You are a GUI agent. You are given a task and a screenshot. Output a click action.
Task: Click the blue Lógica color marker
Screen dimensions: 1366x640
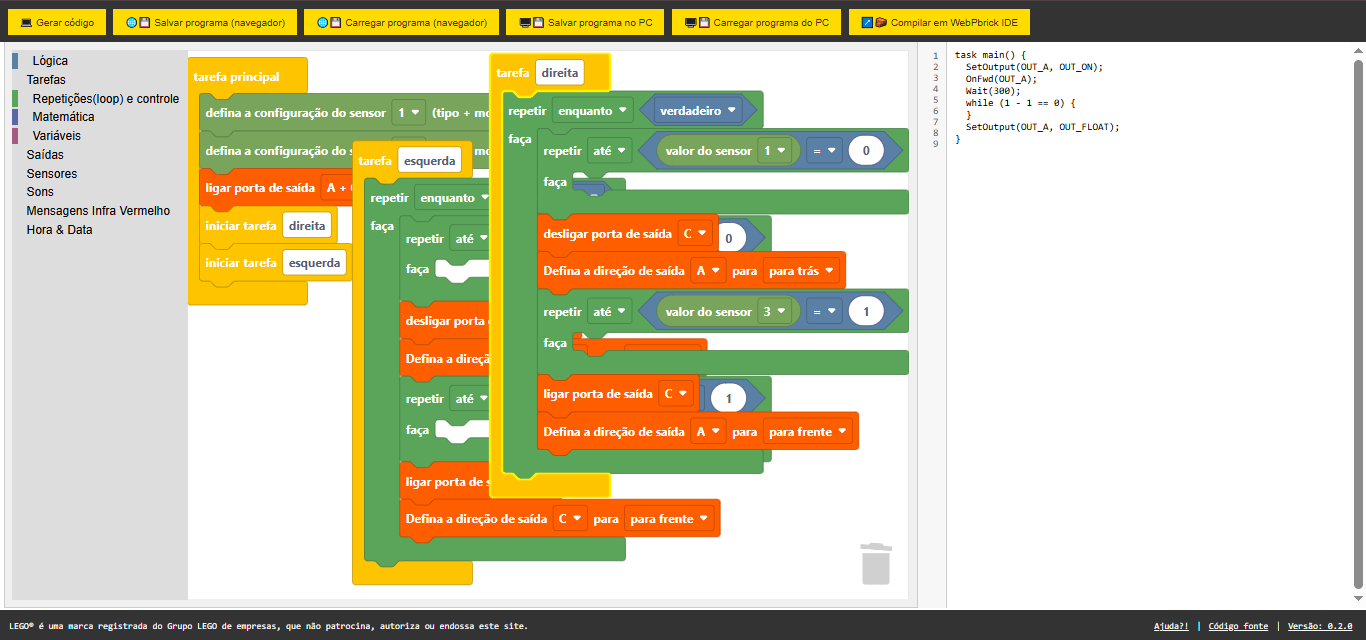(x=15, y=61)
